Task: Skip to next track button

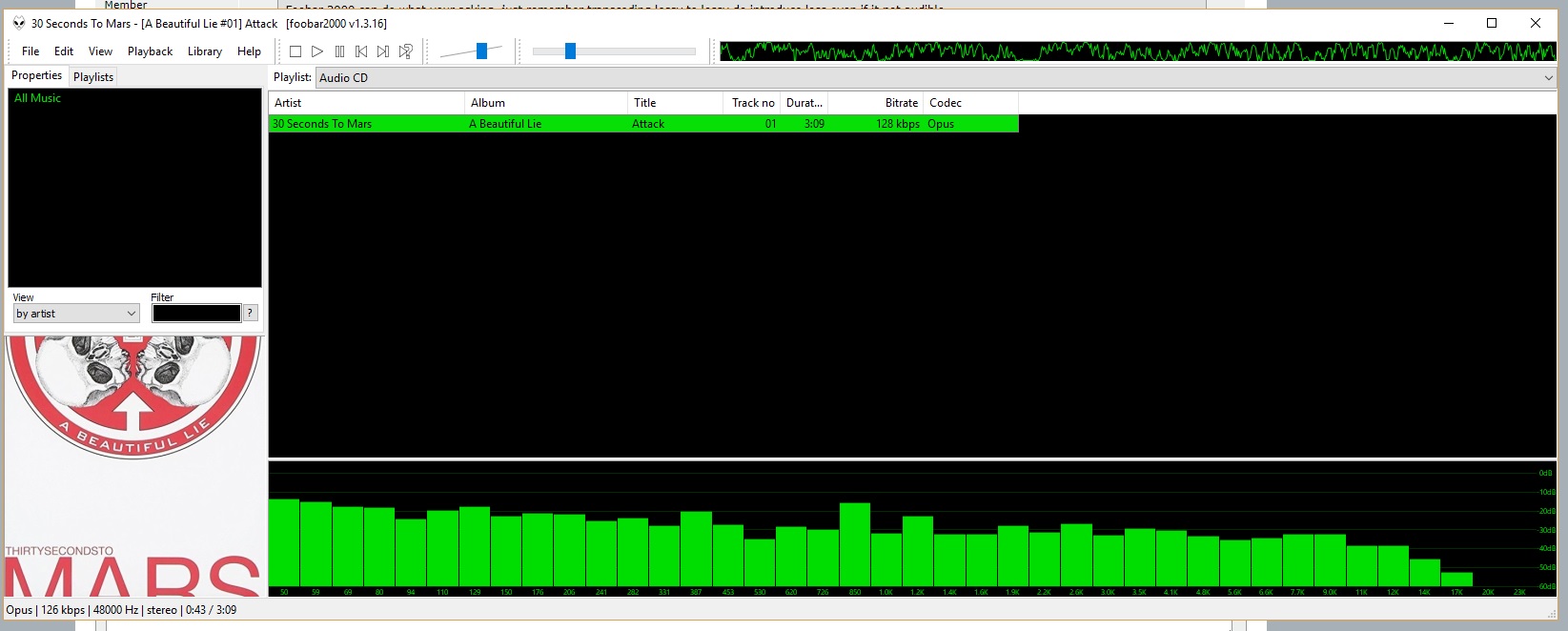Action: coord(383,51)
